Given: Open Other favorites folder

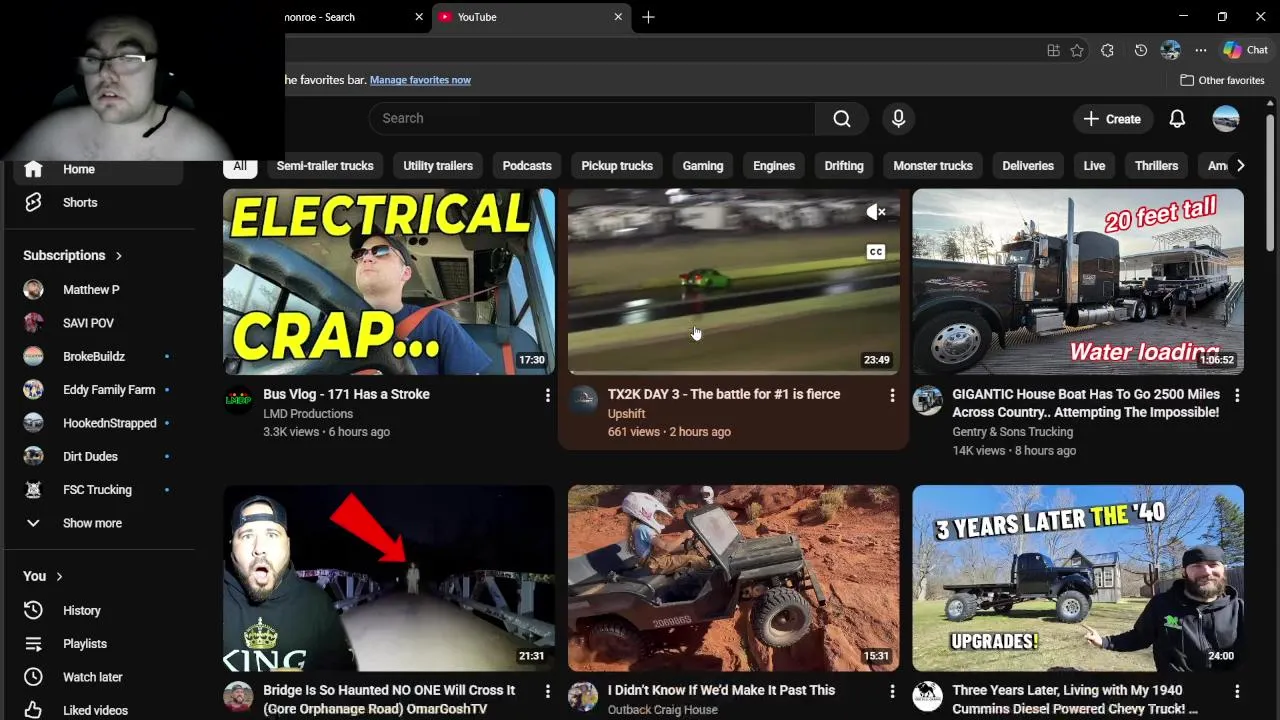Looking at the screenshot, I should (x=1222, y=80).
